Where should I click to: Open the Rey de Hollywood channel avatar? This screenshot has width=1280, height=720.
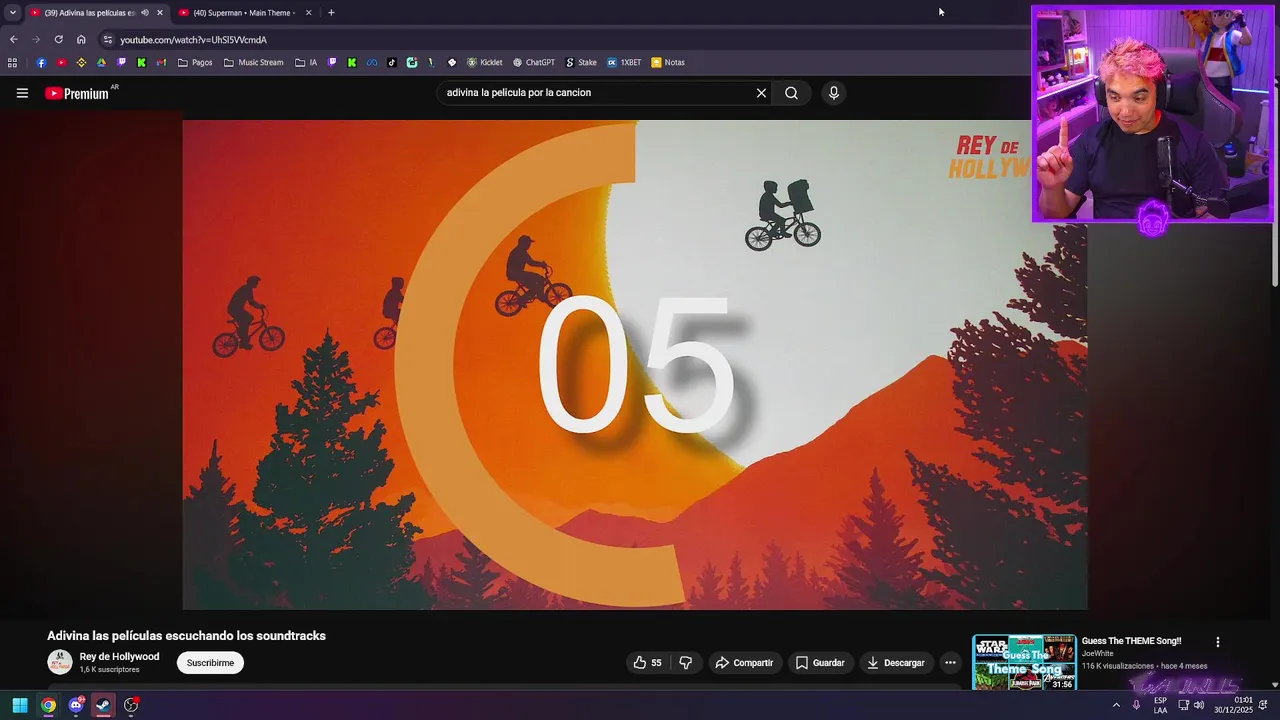click(60, 662)
